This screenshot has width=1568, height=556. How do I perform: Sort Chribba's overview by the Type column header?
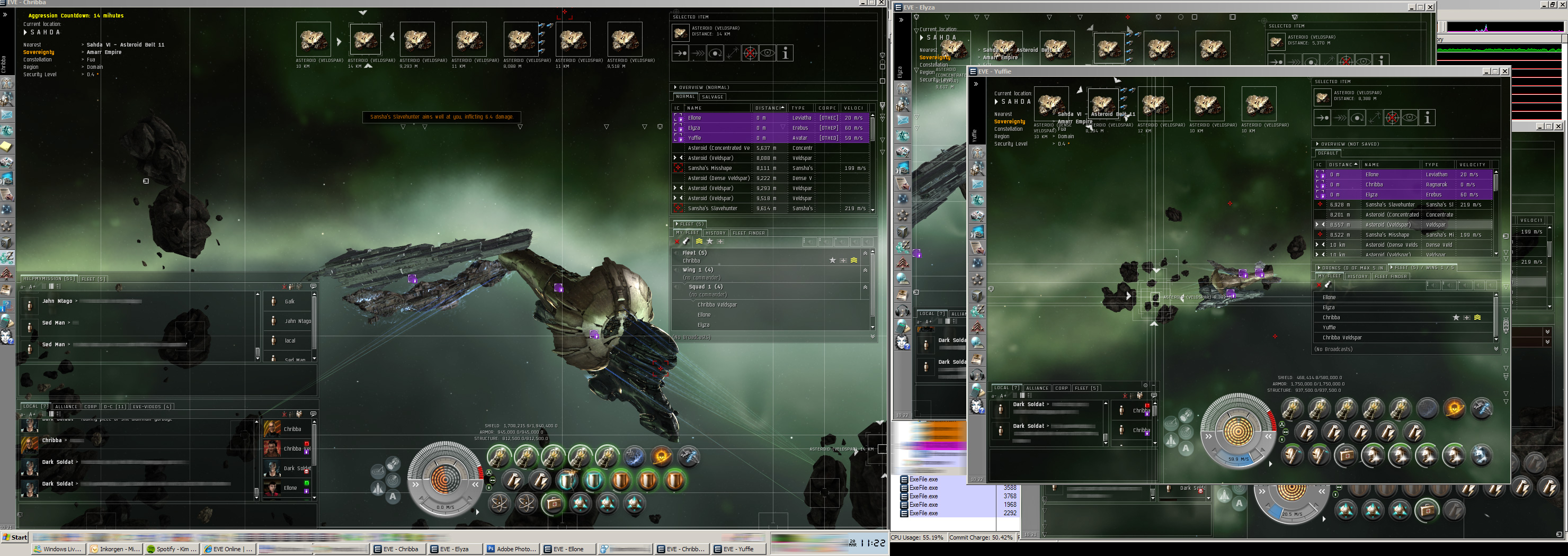[801, 107]
